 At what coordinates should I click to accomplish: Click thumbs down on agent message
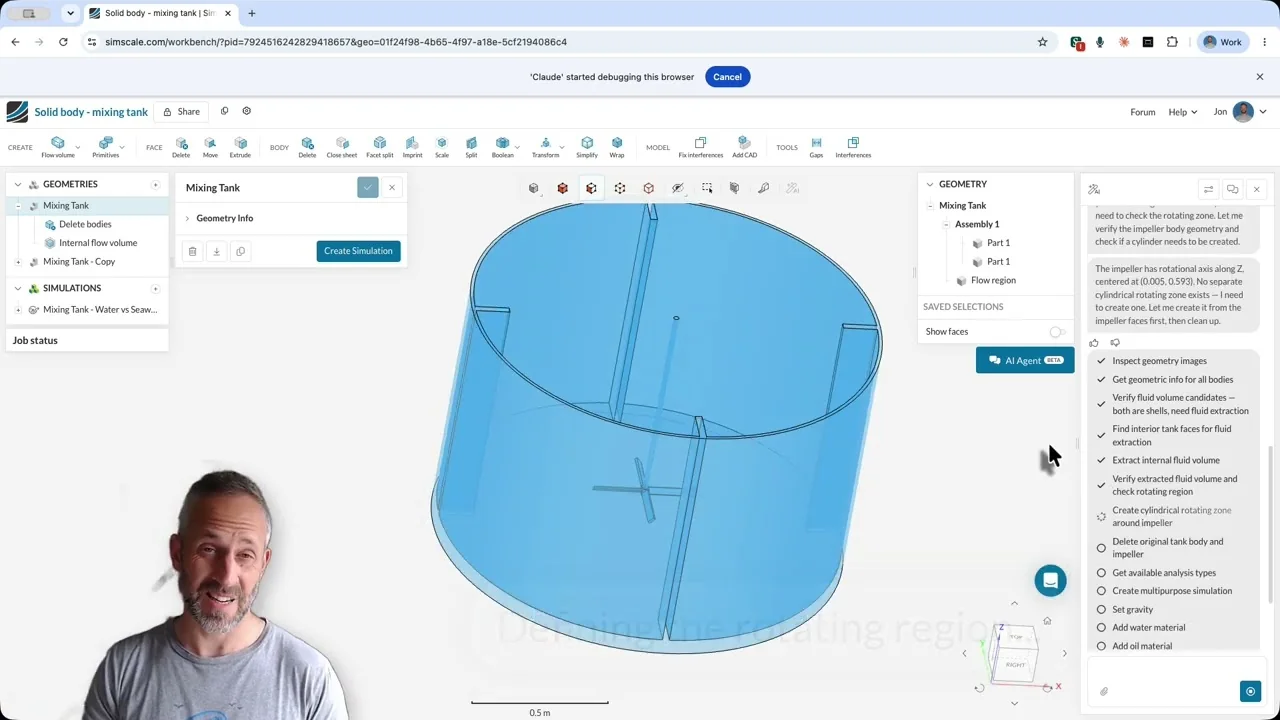[x=1115, y=343]
